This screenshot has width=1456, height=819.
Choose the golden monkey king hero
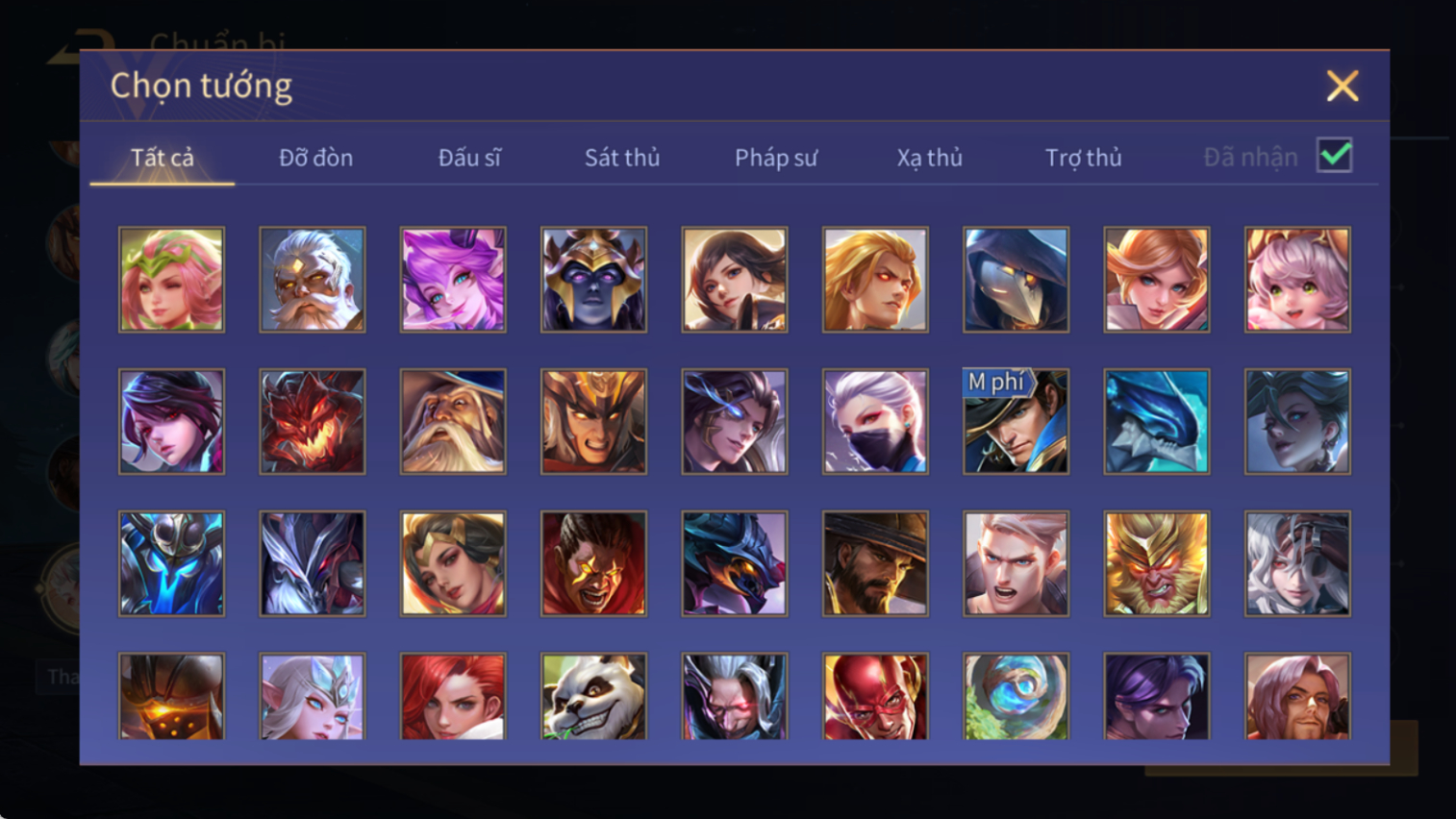(x=1156, y=563)
